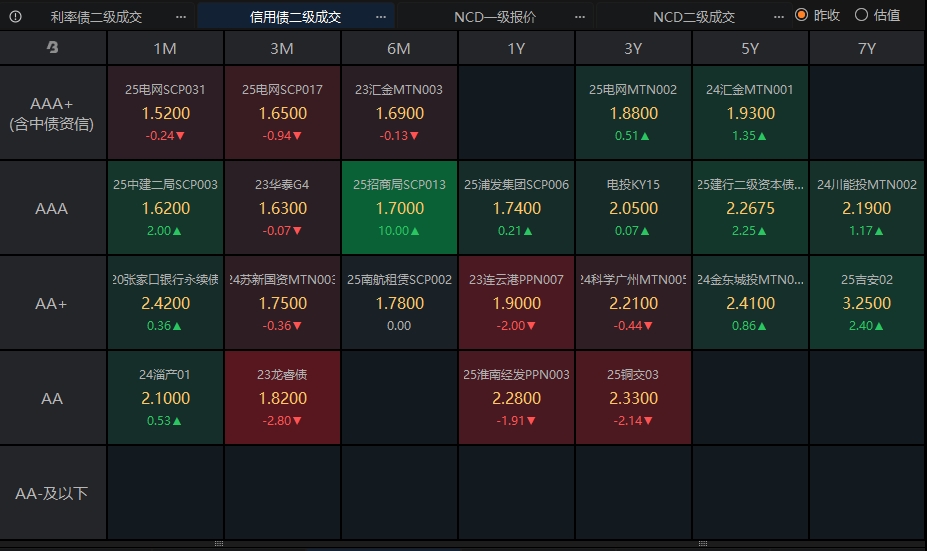
Task: Open the 25浦发集团SCP006 bond cell
Action: (516, 208)
